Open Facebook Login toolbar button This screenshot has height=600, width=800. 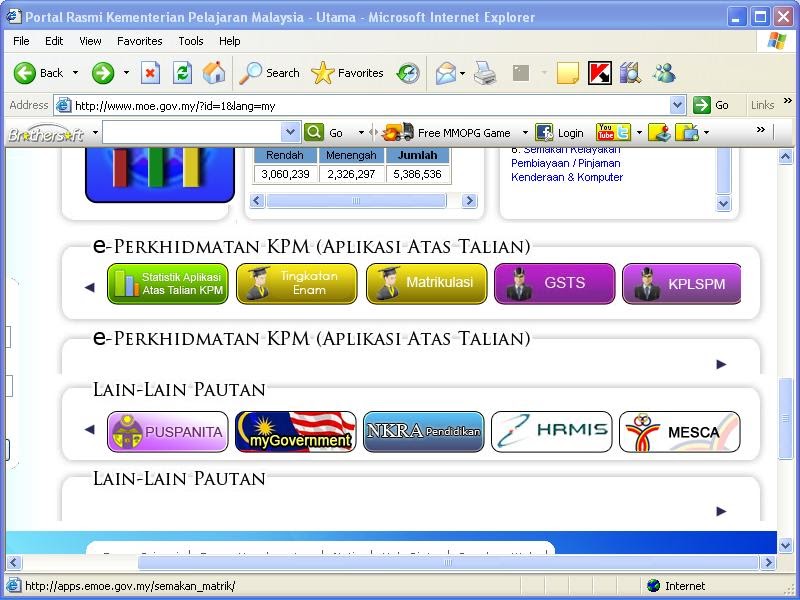[x=559, y=133]
